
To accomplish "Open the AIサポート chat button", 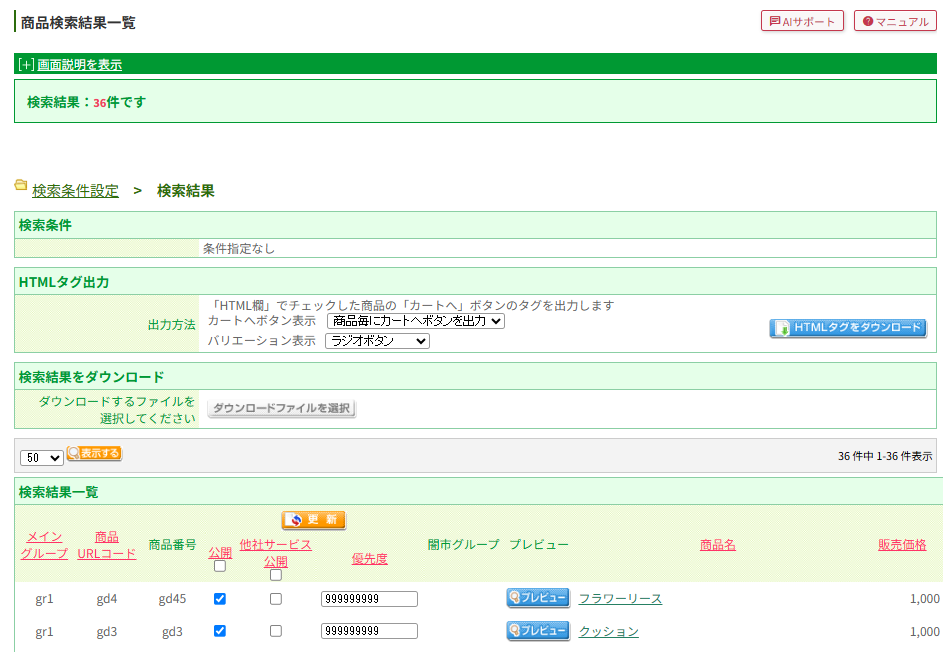I will (802, 21).
